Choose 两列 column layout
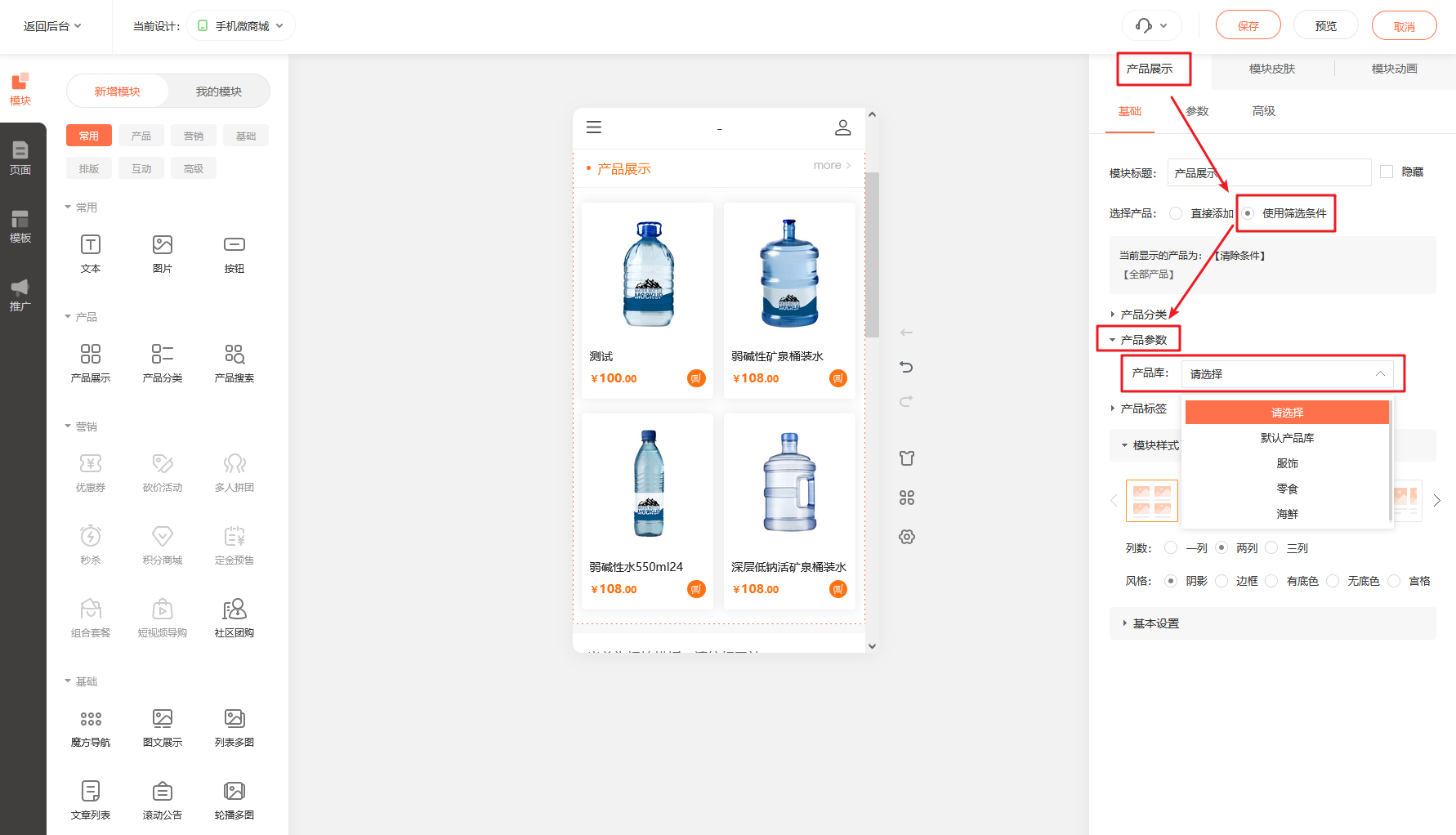Image resolution: width=1456 pixels, height=835 pixels. (x=1222, y=547)
